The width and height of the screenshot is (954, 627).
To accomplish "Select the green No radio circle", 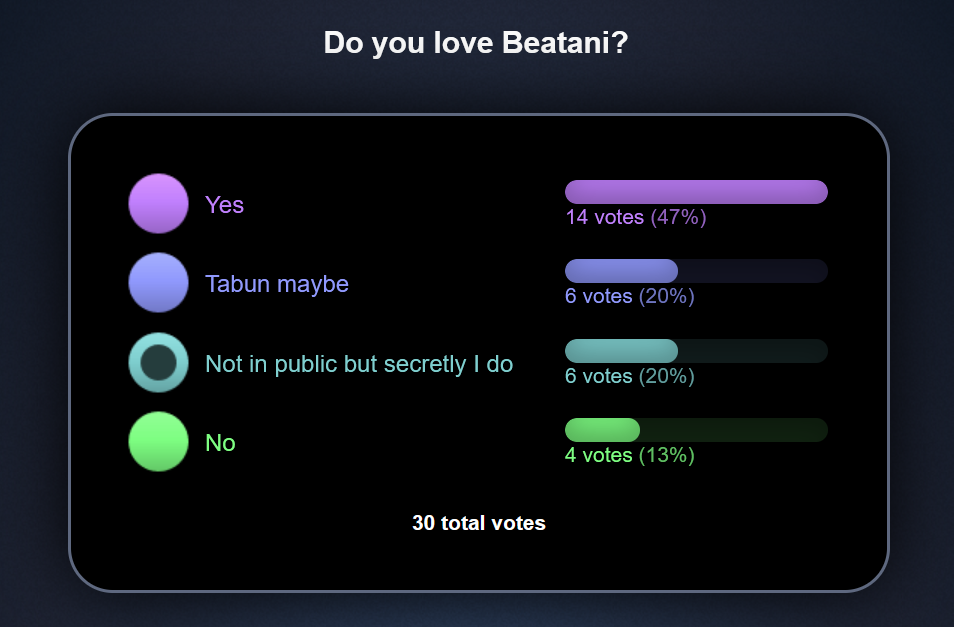I will point(158,441).
